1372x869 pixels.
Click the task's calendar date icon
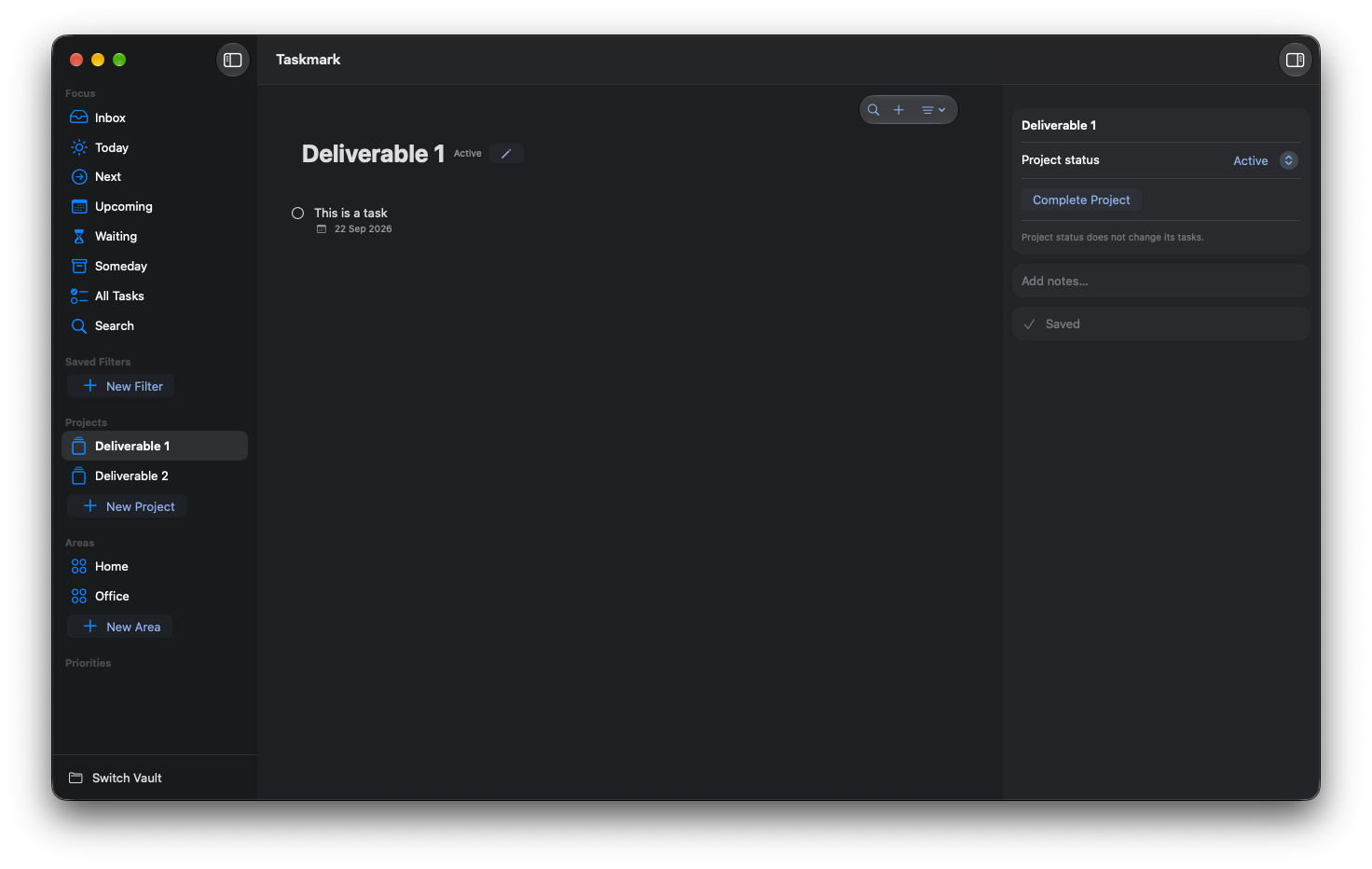point(322,229)
